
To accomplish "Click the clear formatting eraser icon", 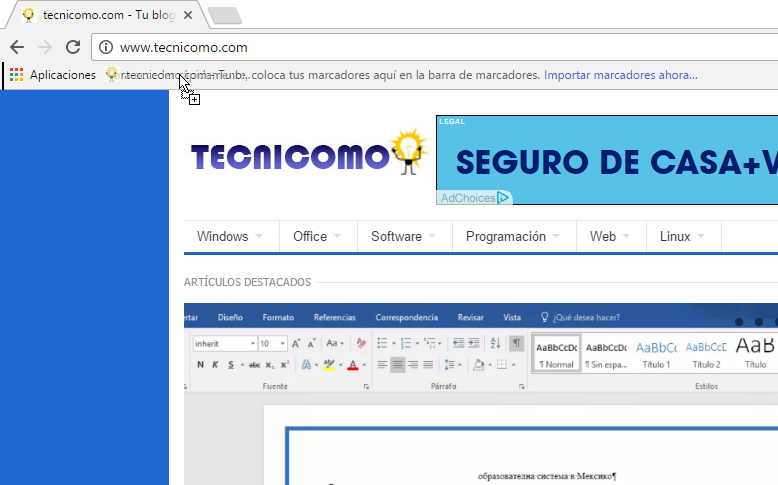I will click(361, 344).
